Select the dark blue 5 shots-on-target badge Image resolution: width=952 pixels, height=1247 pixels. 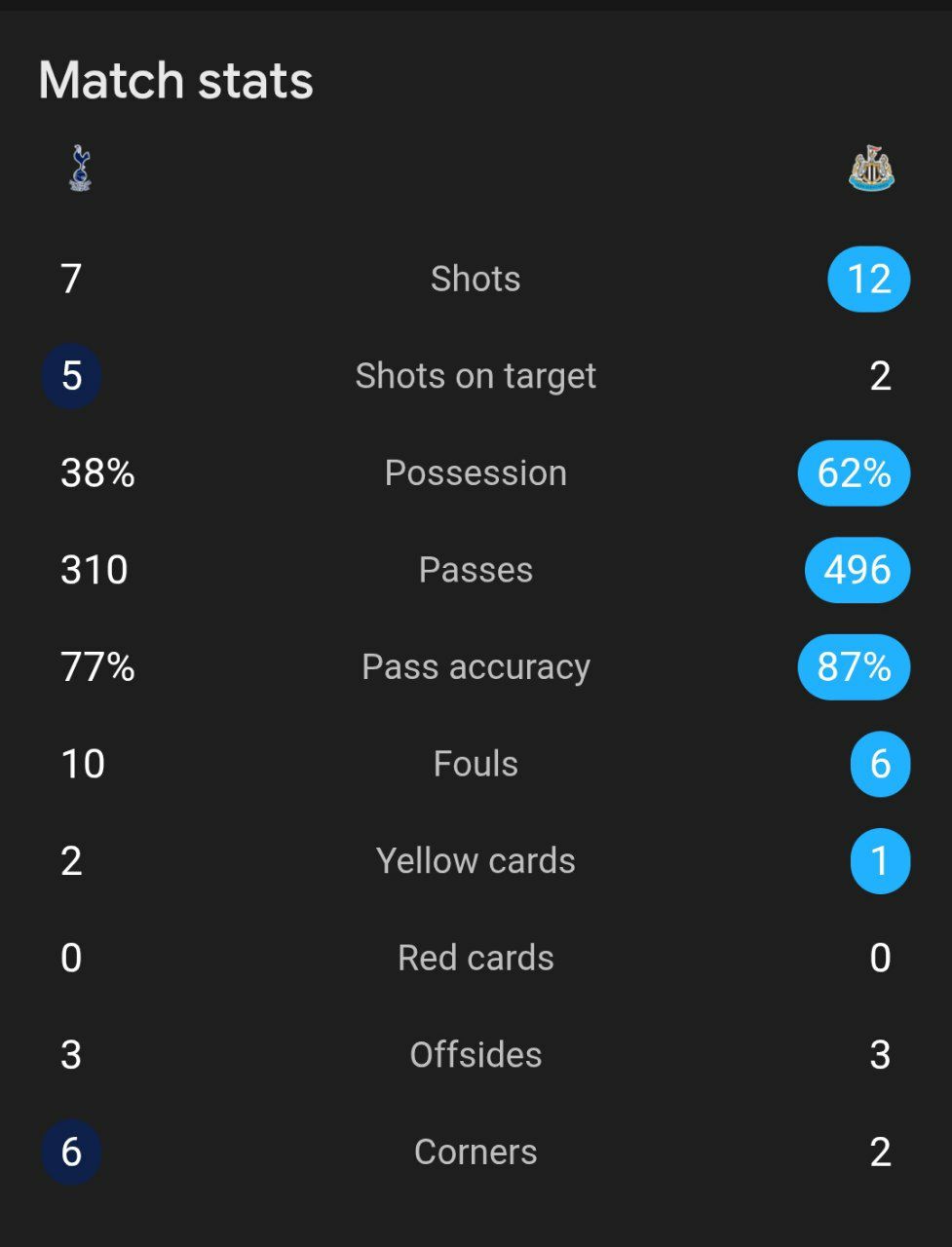71,376
